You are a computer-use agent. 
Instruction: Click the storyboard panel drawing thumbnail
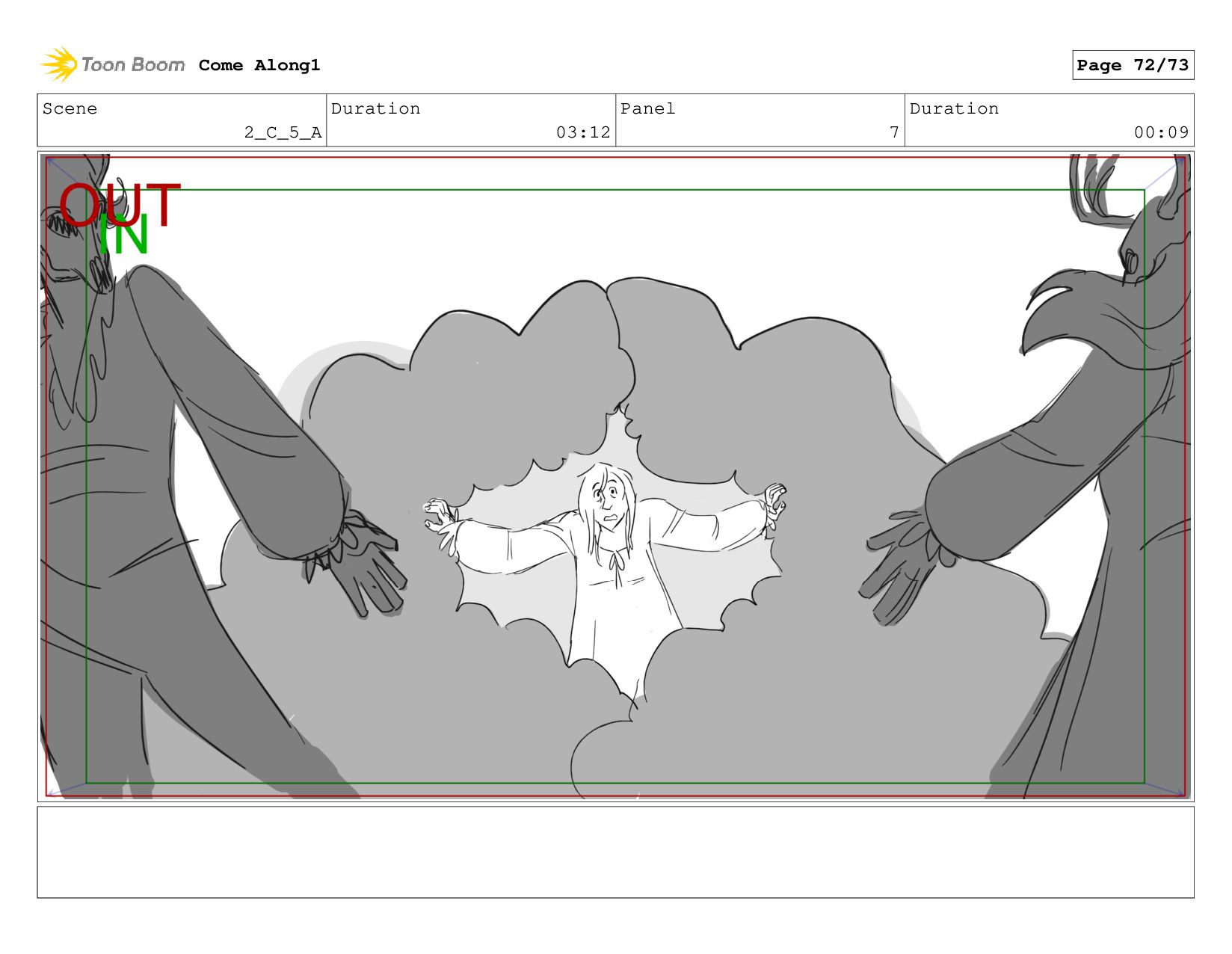(615, 476)
